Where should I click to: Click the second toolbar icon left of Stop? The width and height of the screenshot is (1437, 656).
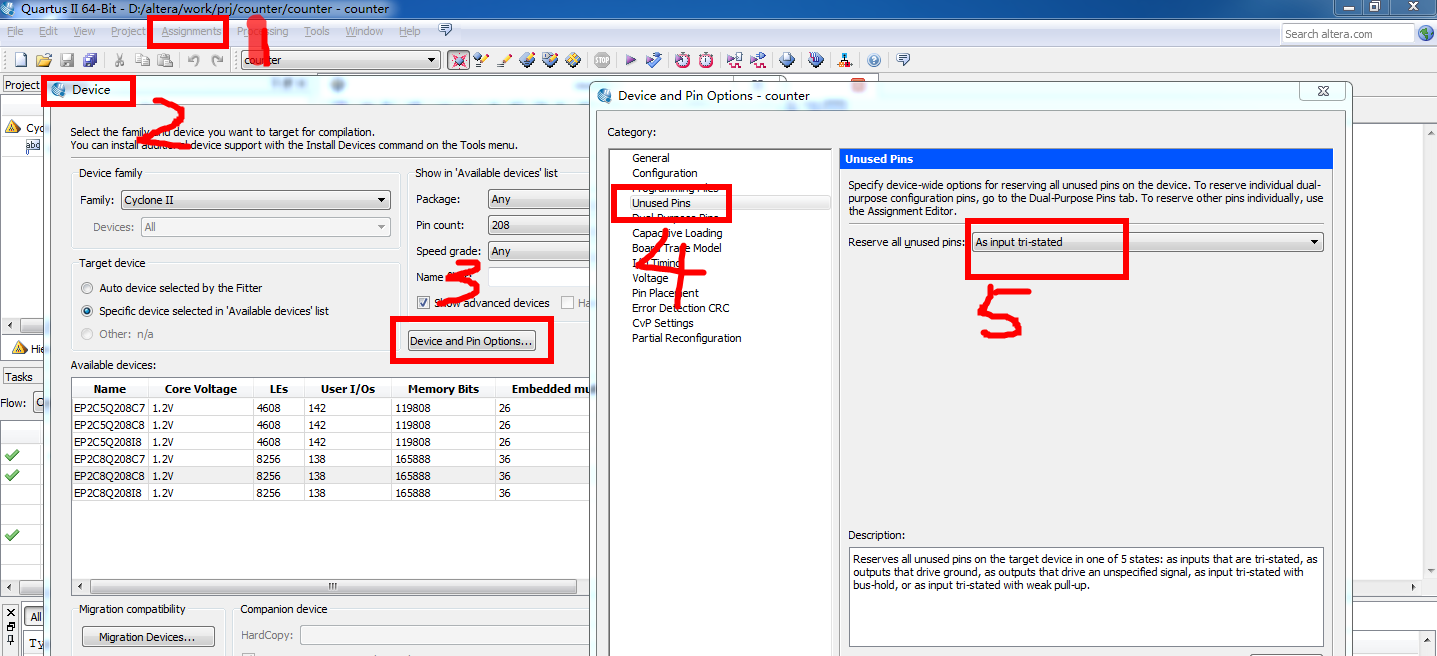coord(550,60)
